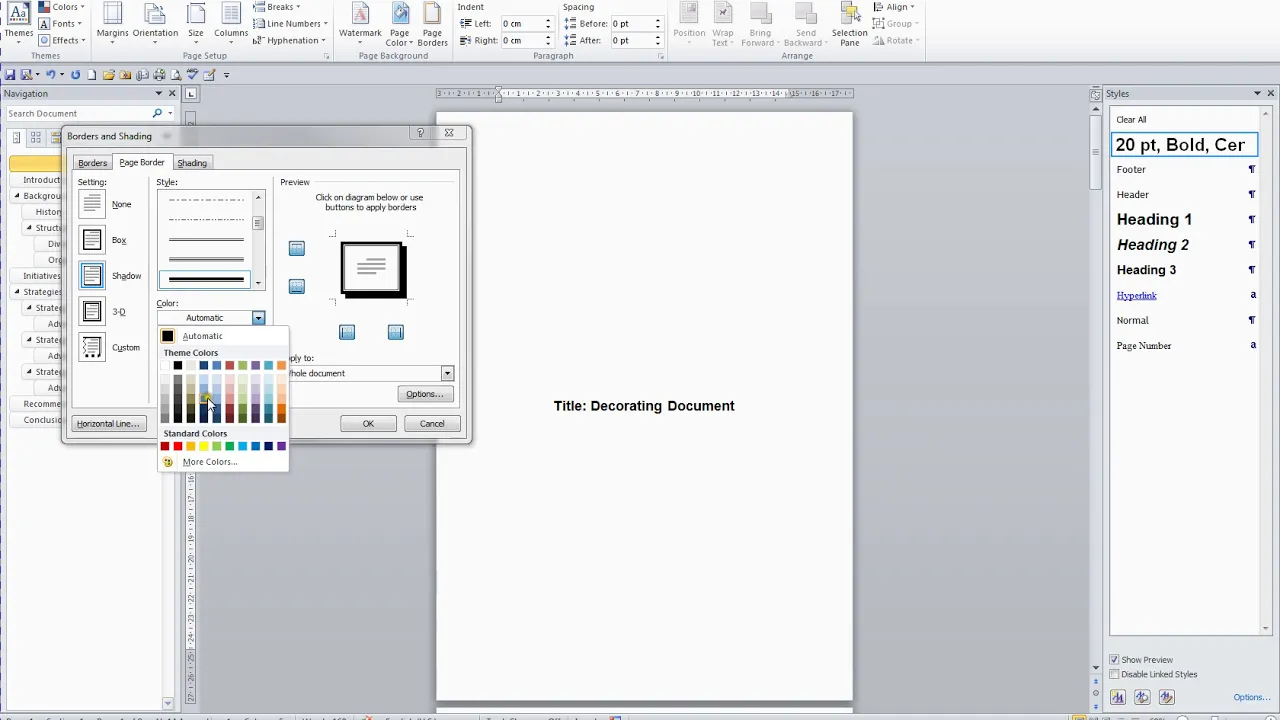Click the Redo icon in quick access toolbar
This screenshot has width=1280, height=720.
point(75,75)
